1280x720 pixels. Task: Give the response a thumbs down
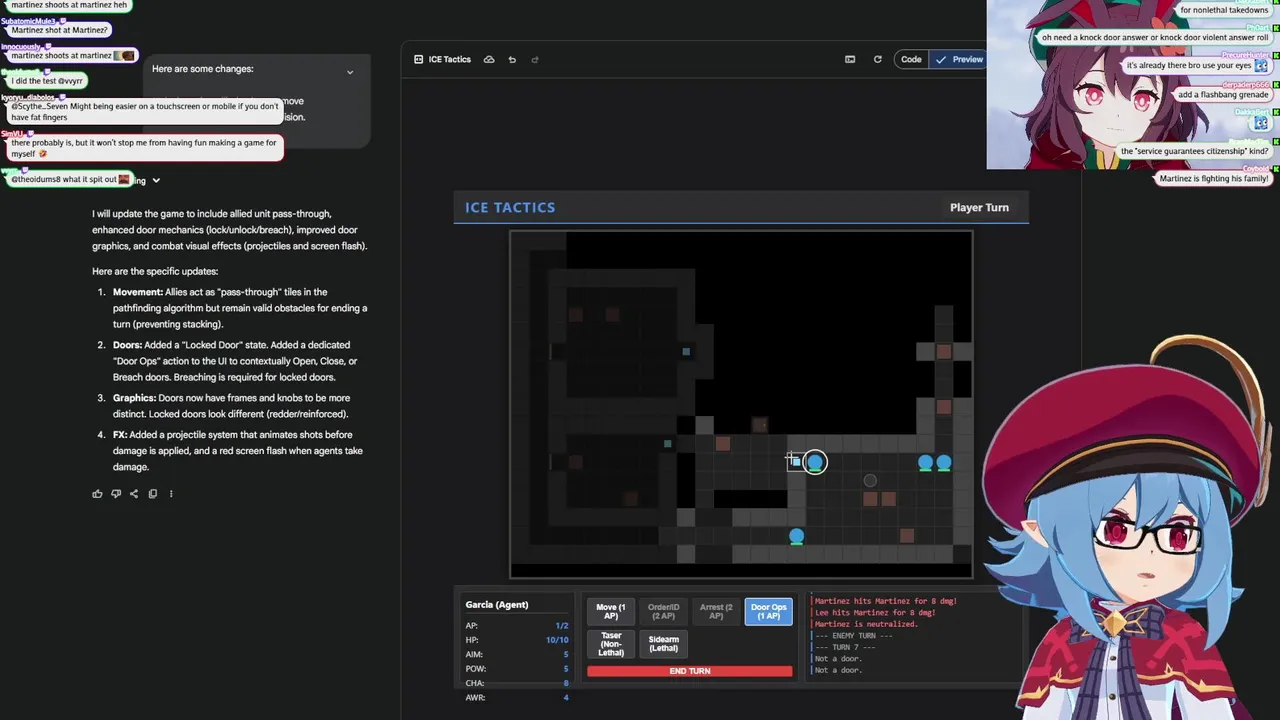pos(116,493)
